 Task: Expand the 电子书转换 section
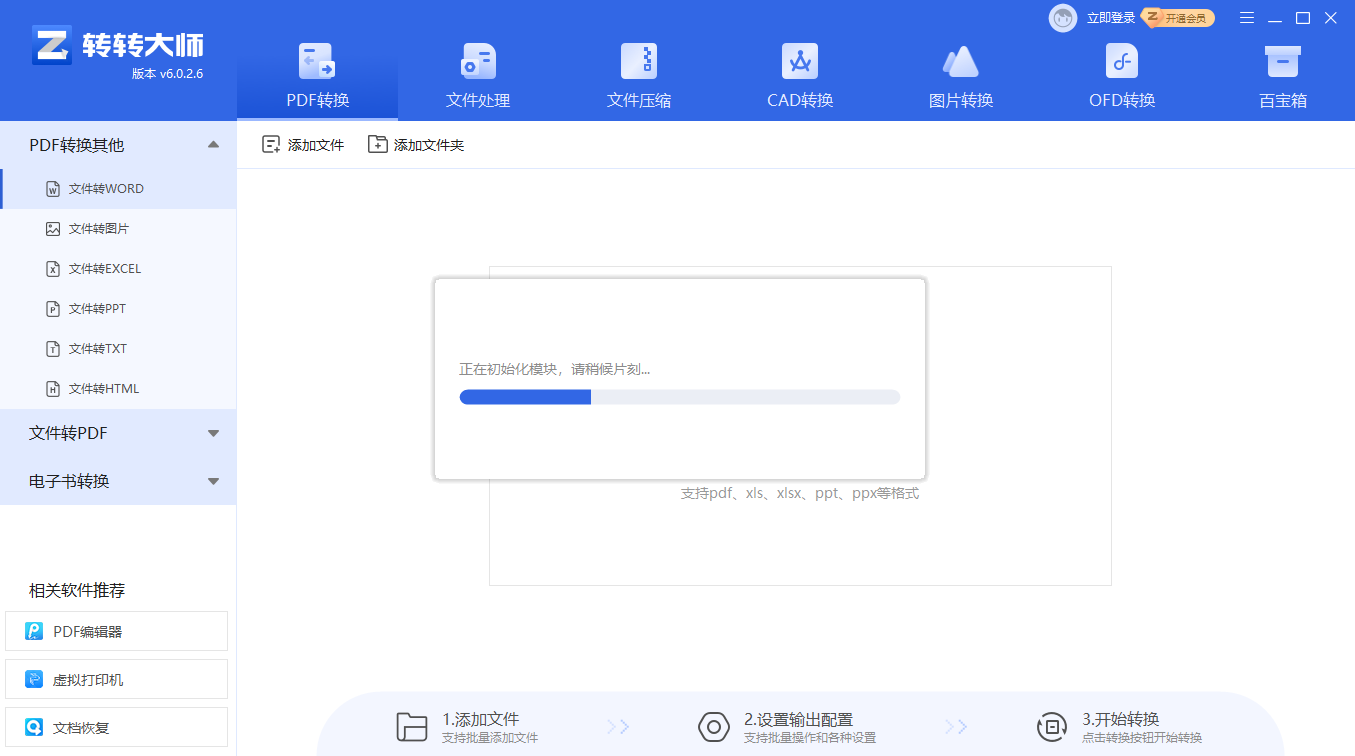[118, 481]
